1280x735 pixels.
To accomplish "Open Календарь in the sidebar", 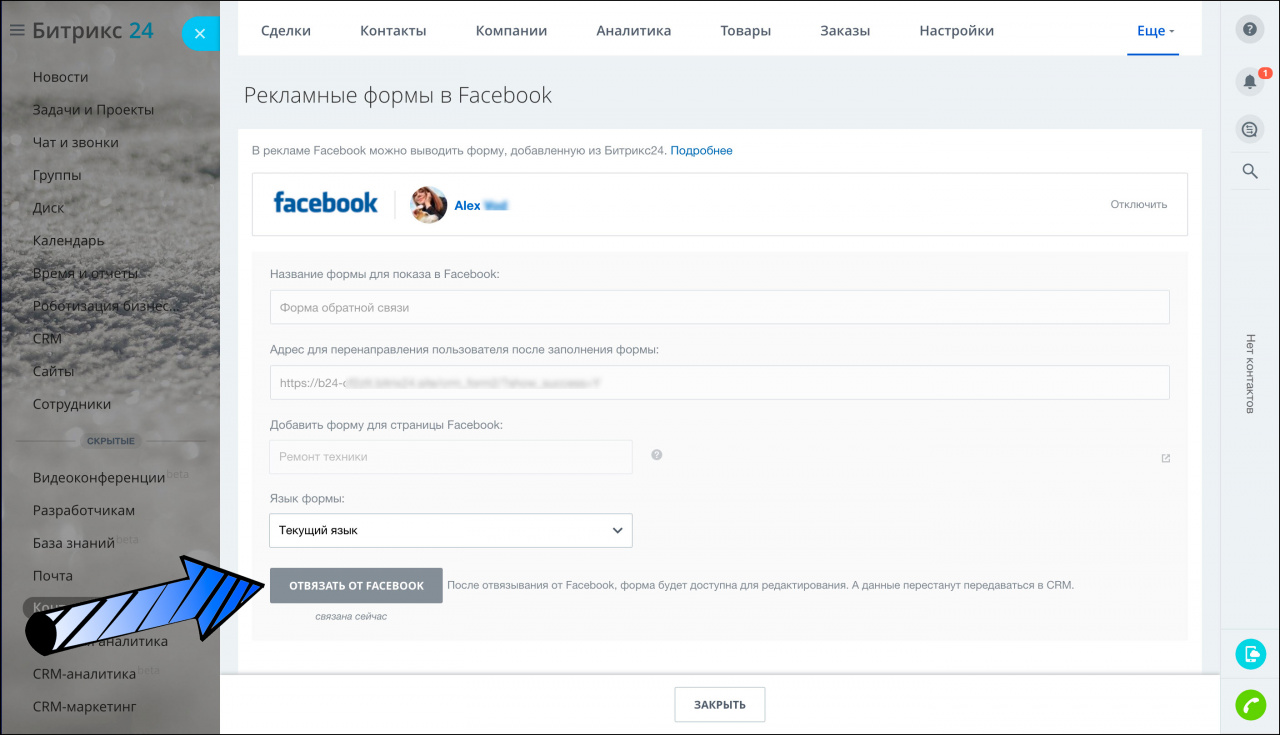I will 68,241.
